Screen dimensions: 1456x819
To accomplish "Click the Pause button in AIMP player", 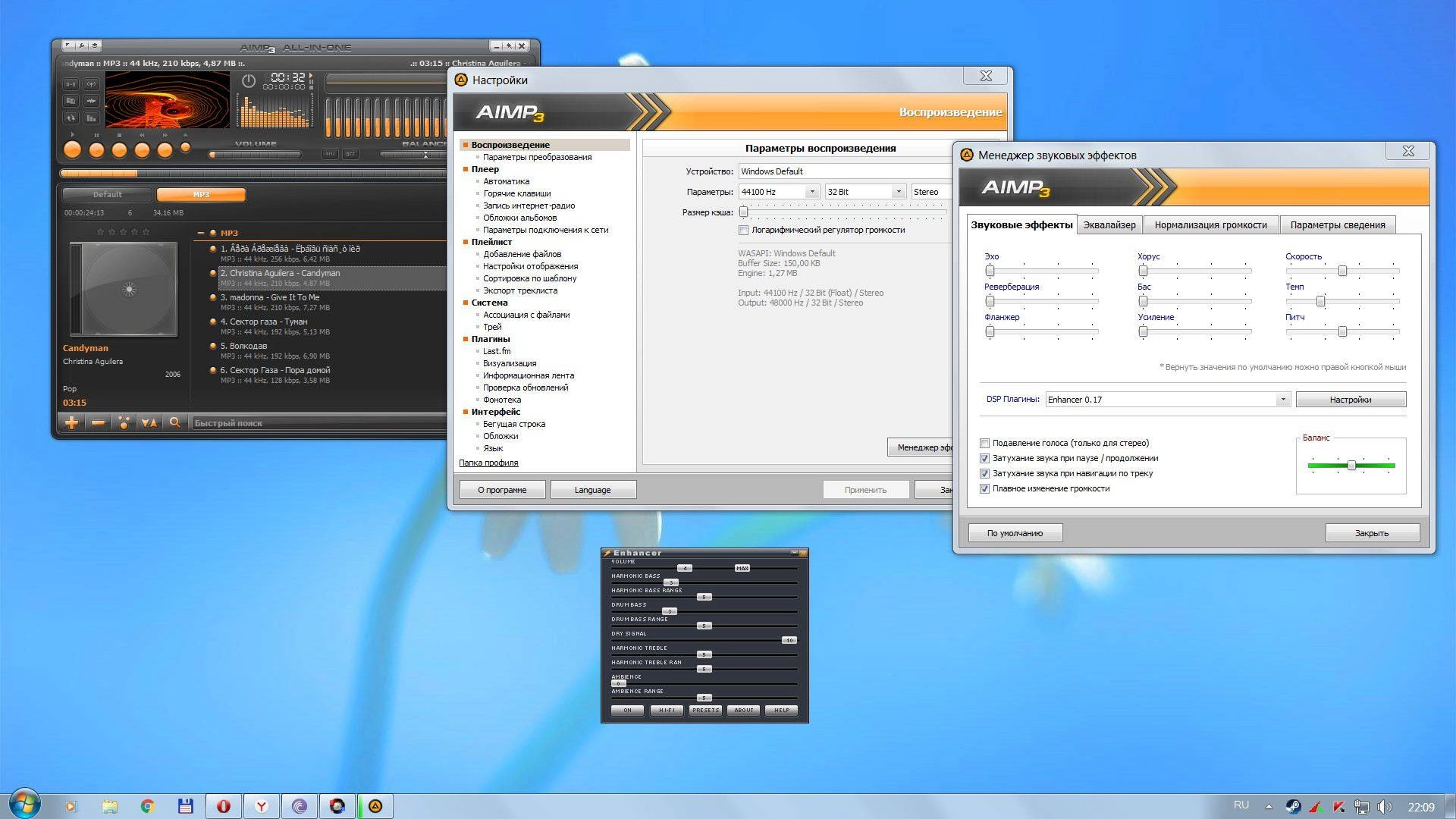I will point(96,149).
